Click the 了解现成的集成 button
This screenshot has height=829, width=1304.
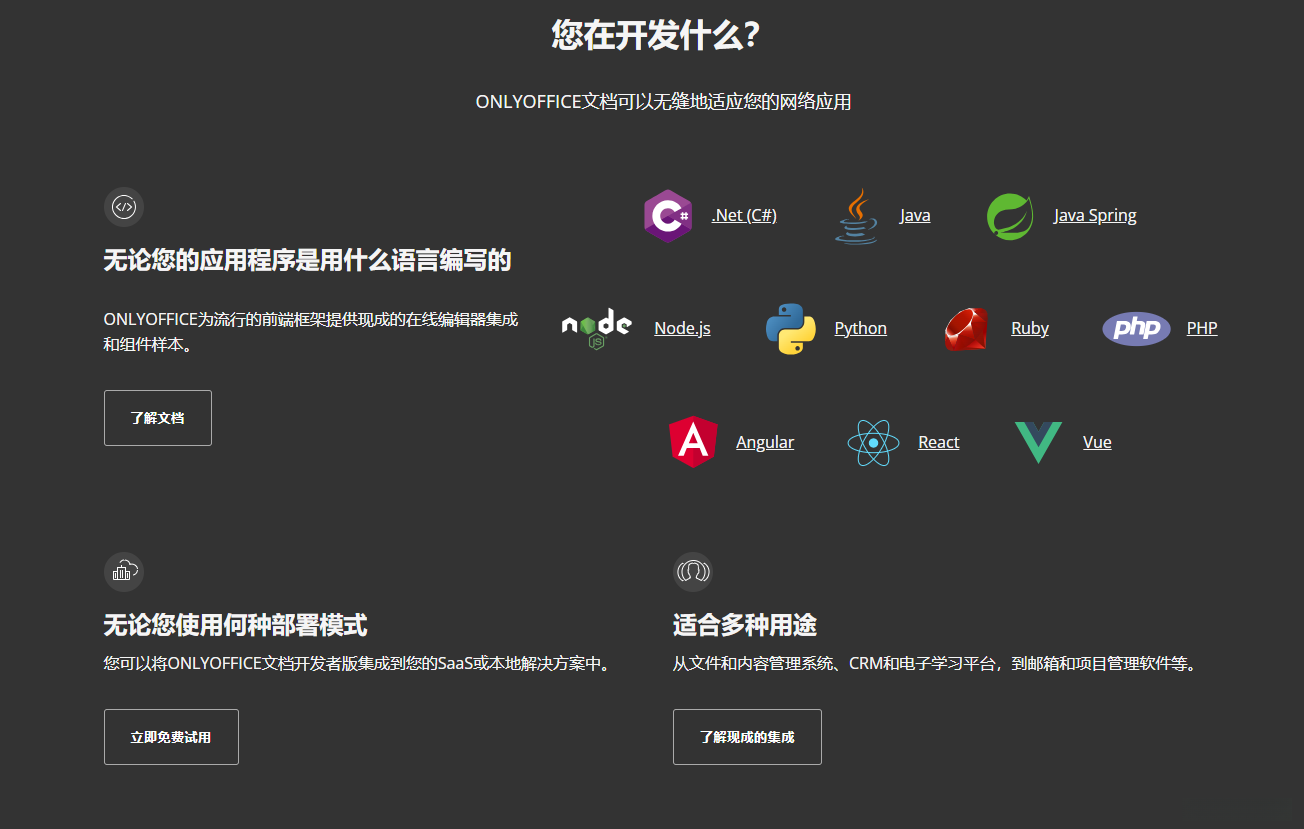(747, 736)
